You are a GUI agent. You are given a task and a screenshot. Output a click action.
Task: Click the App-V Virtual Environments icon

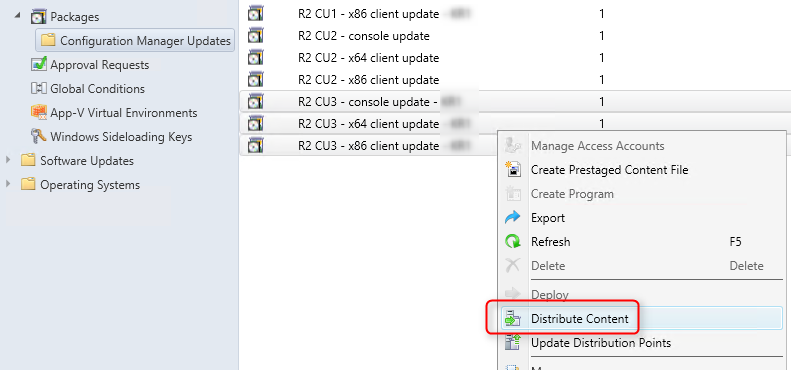pos(38,112)
